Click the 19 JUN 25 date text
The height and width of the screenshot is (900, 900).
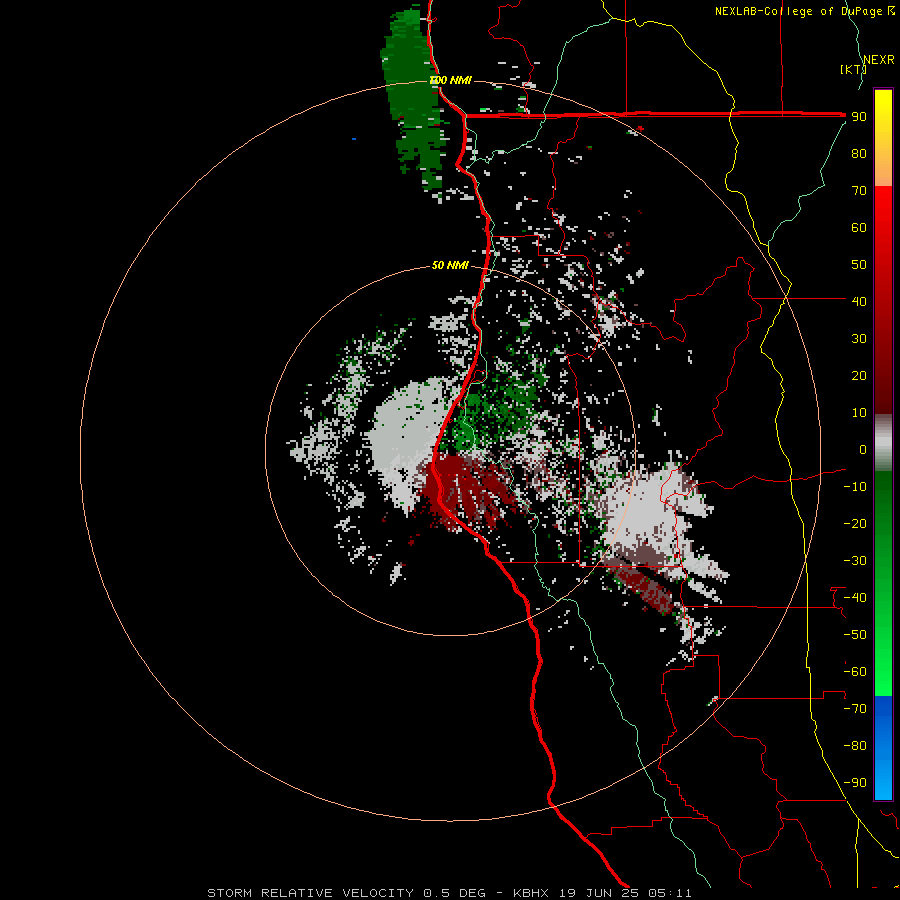(599, 893)
